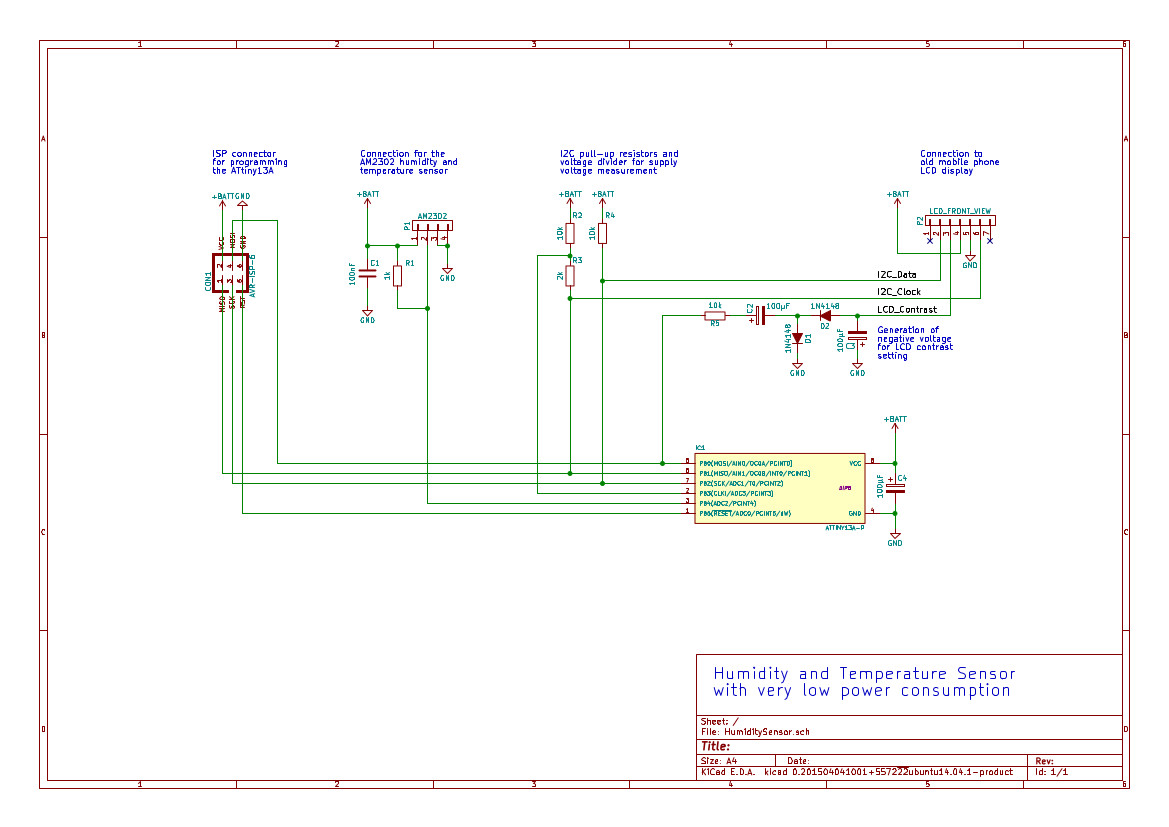Image resolution: width=1169 pixels, height=827 pixels.
Task: Click the Humidity and Temperature Sensor title text
Action: pyautogui.click(x=864, y=682)
